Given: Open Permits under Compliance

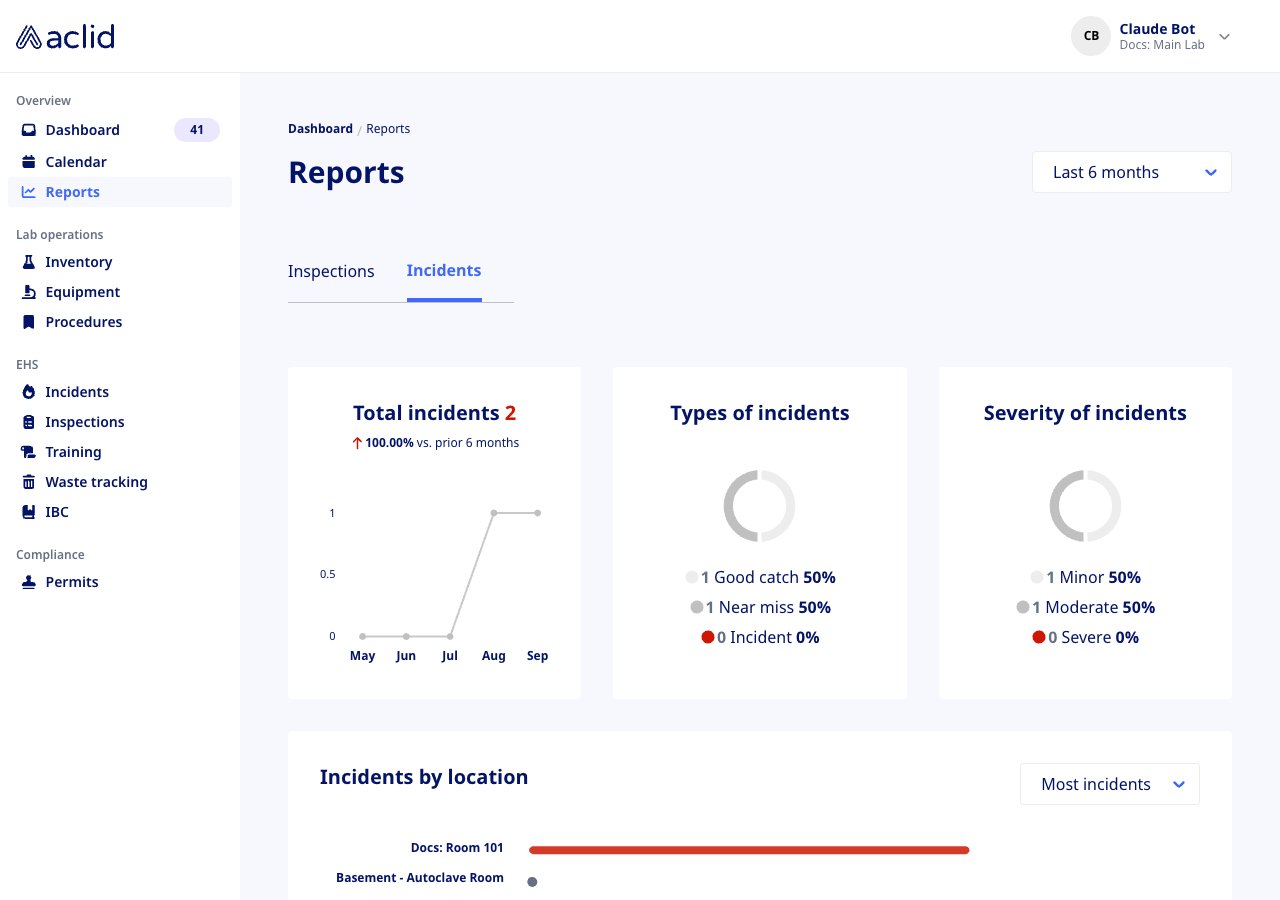Looking at the screenshot, I should coord(72,582).
